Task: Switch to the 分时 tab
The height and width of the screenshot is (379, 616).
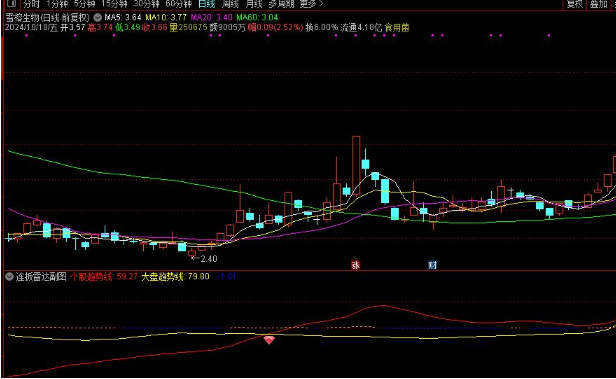Action: point(31,4)
